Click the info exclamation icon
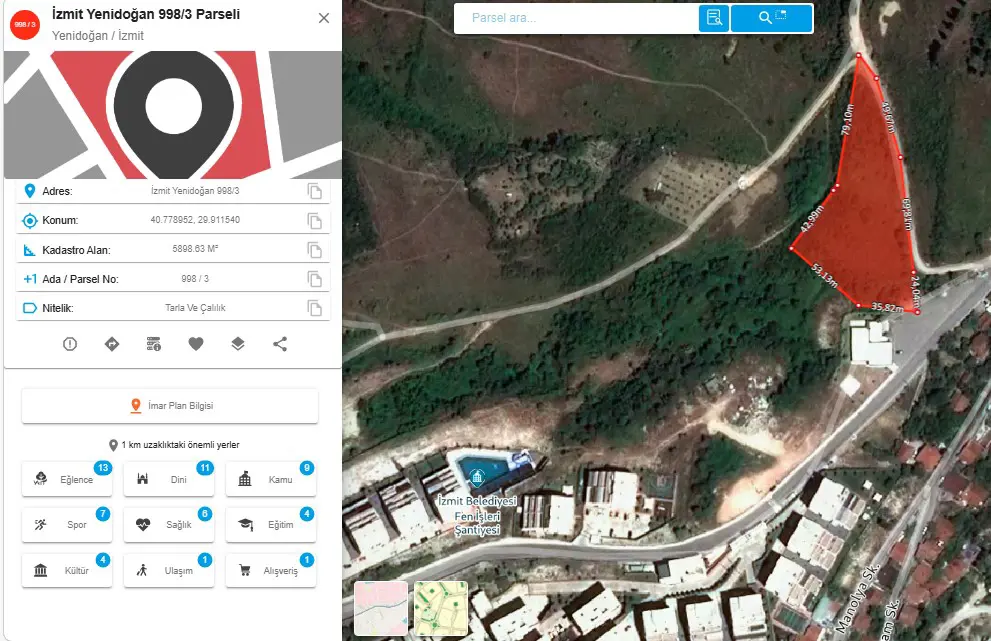The width and height of the screenshot is (991, 641). point(70,344)
